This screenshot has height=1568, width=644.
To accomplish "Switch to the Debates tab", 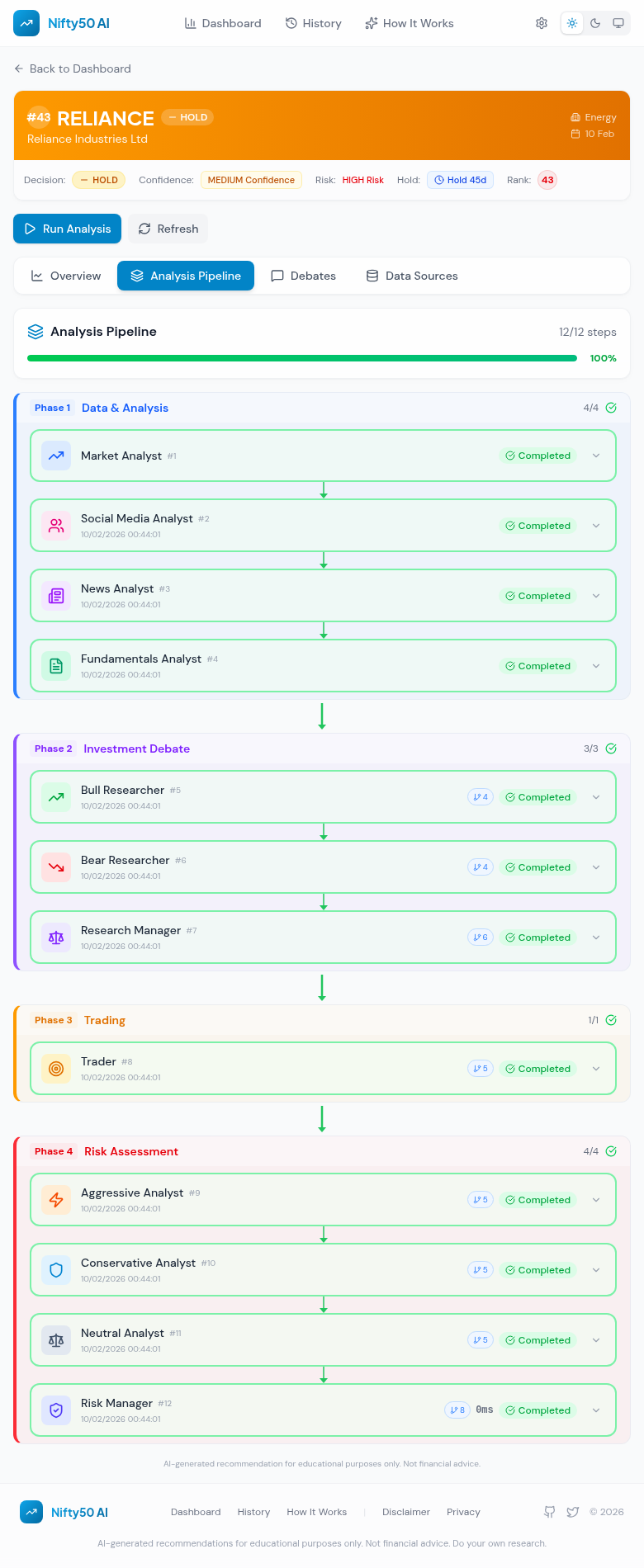I will click(304, 276).
